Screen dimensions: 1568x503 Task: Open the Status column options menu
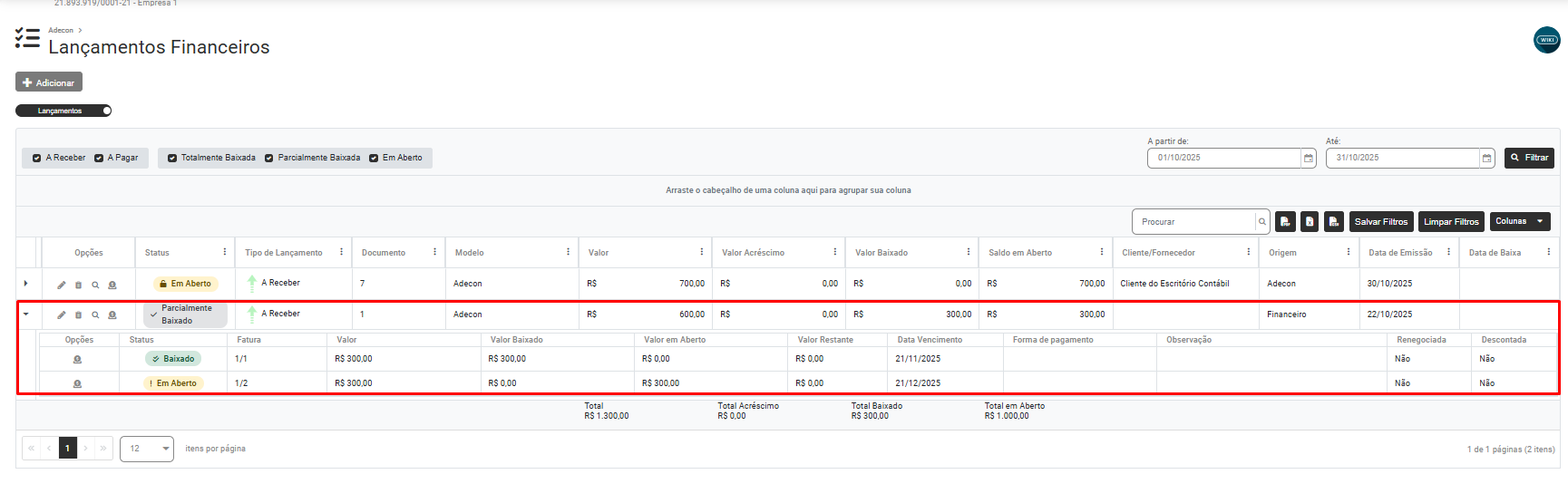(x=225, y=253)
